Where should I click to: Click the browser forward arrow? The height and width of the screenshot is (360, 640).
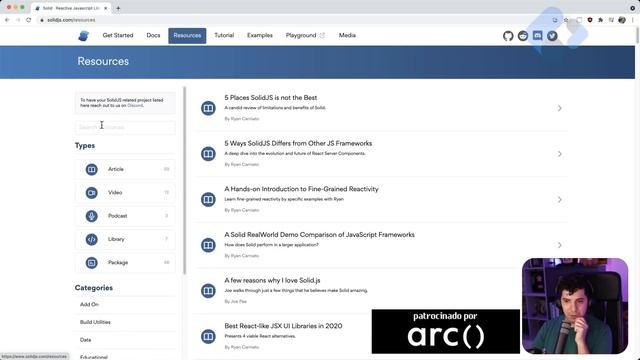(x=18, y=20)
